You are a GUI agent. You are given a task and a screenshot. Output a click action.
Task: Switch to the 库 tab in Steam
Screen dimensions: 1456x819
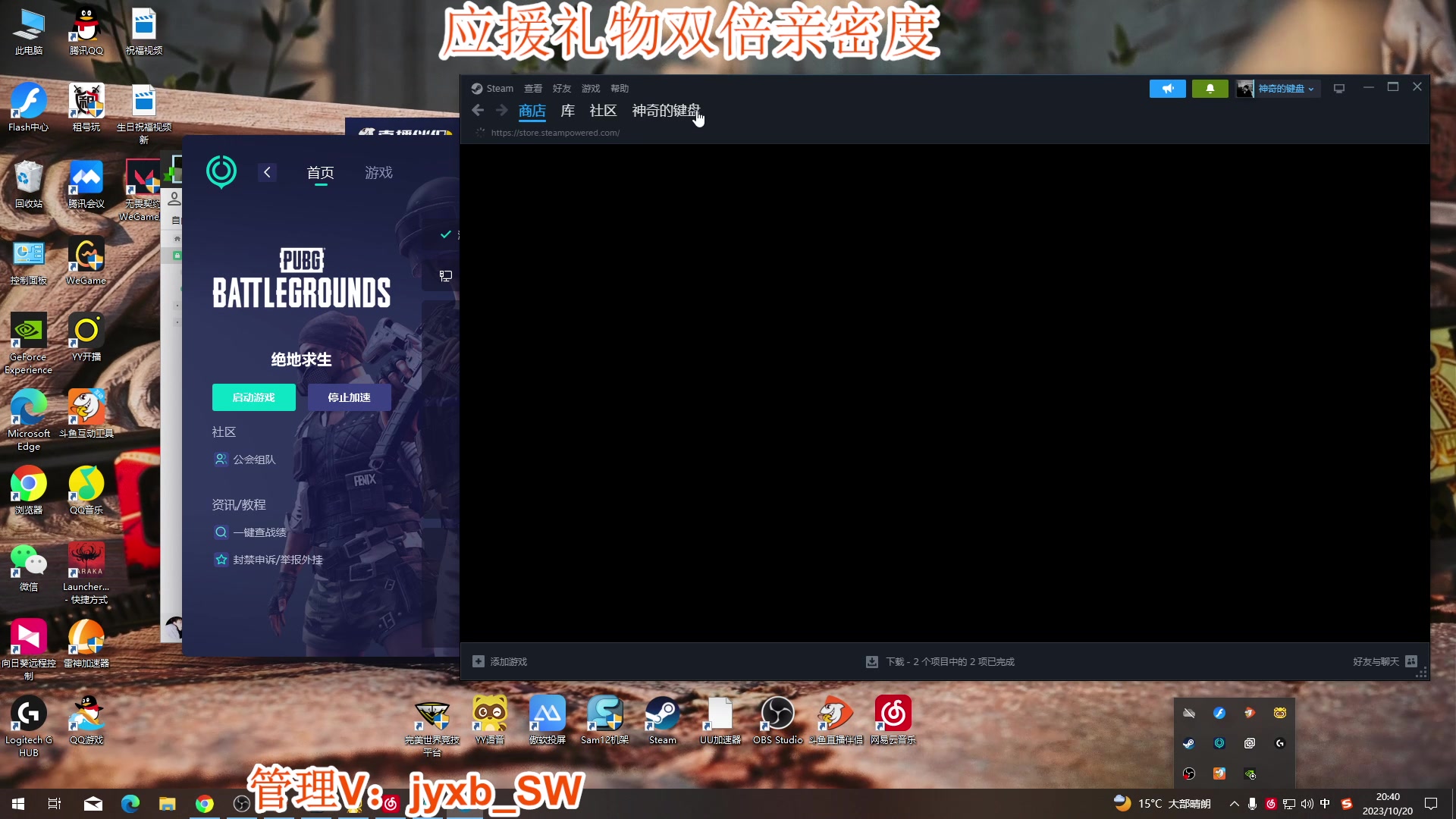568,111
